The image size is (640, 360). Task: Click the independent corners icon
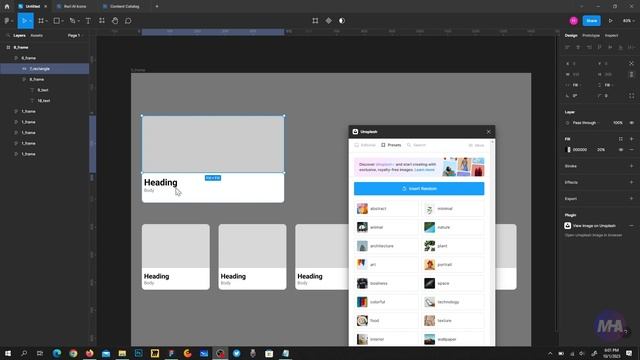pyautogui.click(x=631, y=96)
